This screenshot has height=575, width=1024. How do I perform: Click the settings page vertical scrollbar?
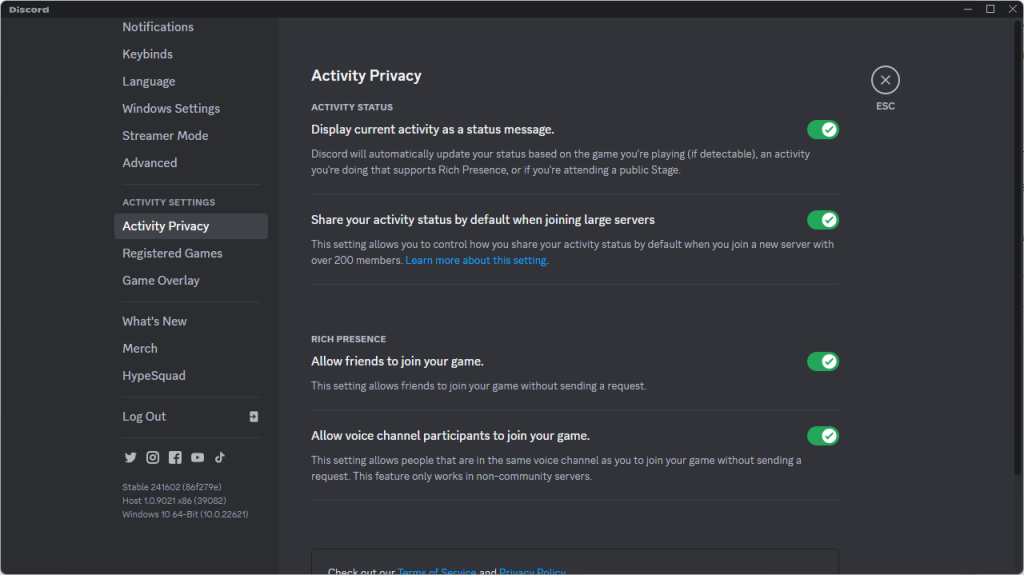pos(1017,247)
